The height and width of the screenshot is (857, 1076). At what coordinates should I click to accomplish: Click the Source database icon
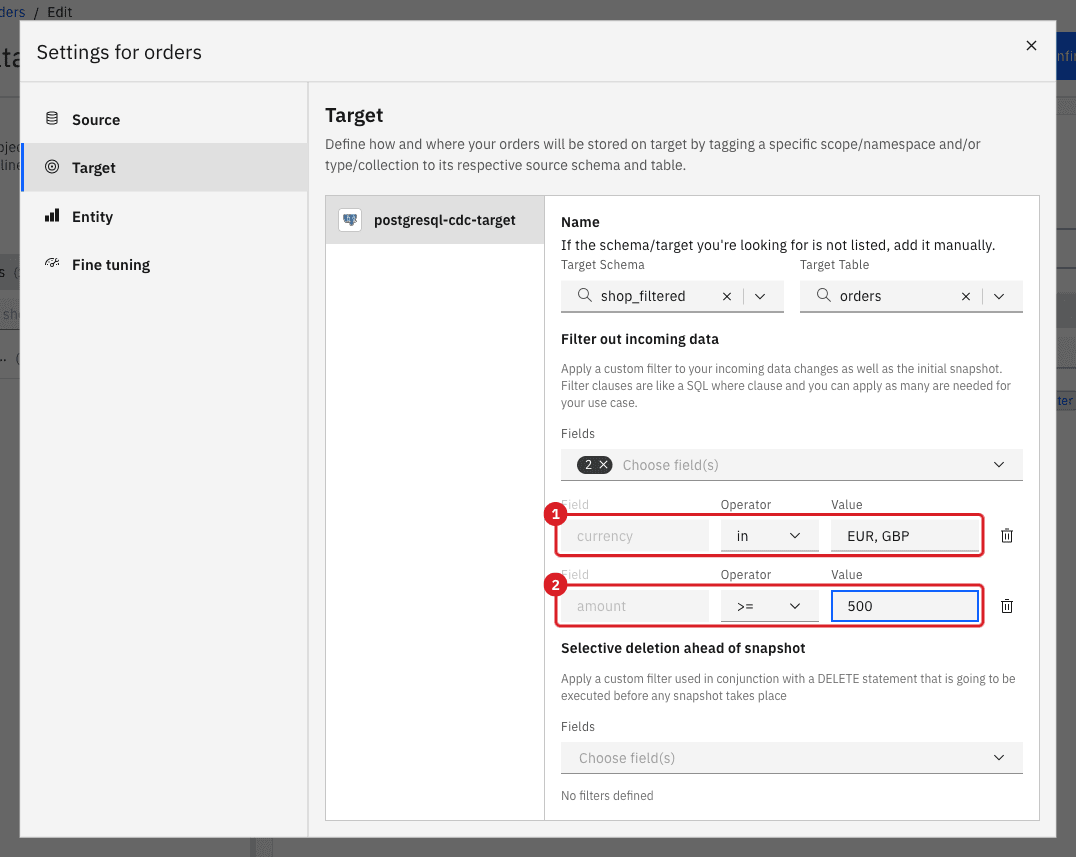51,119
